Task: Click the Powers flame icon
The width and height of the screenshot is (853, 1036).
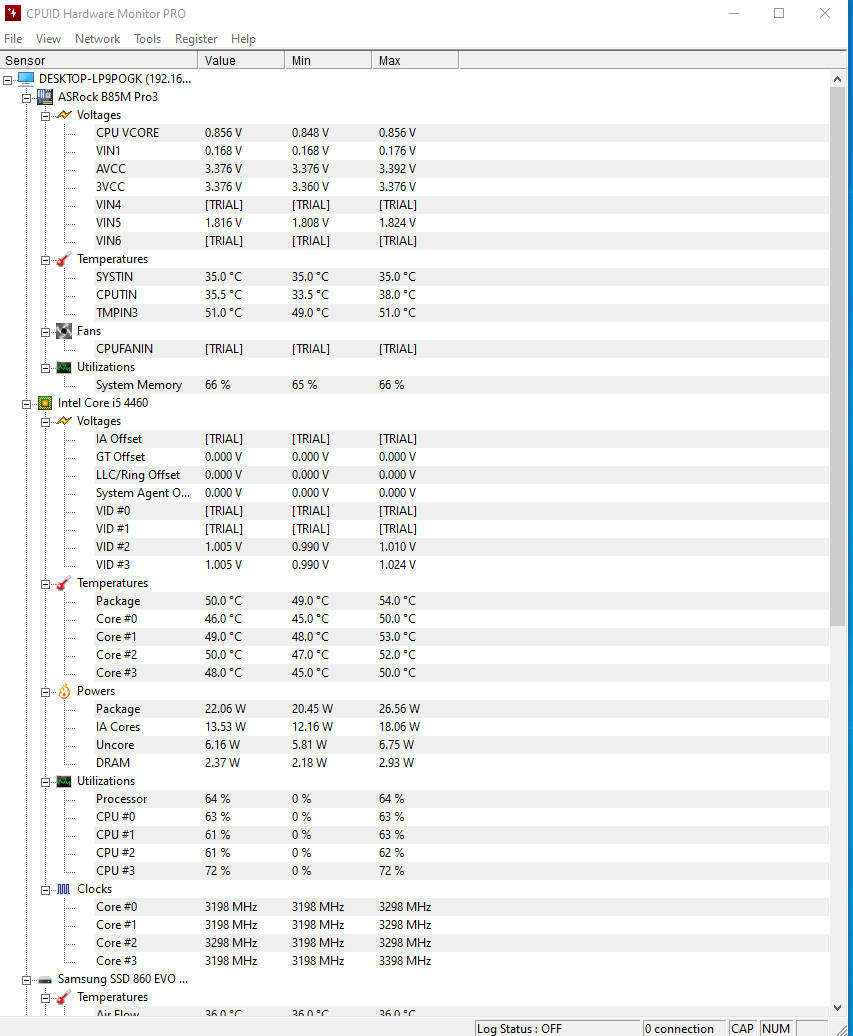Action: [x=64, y=691]
